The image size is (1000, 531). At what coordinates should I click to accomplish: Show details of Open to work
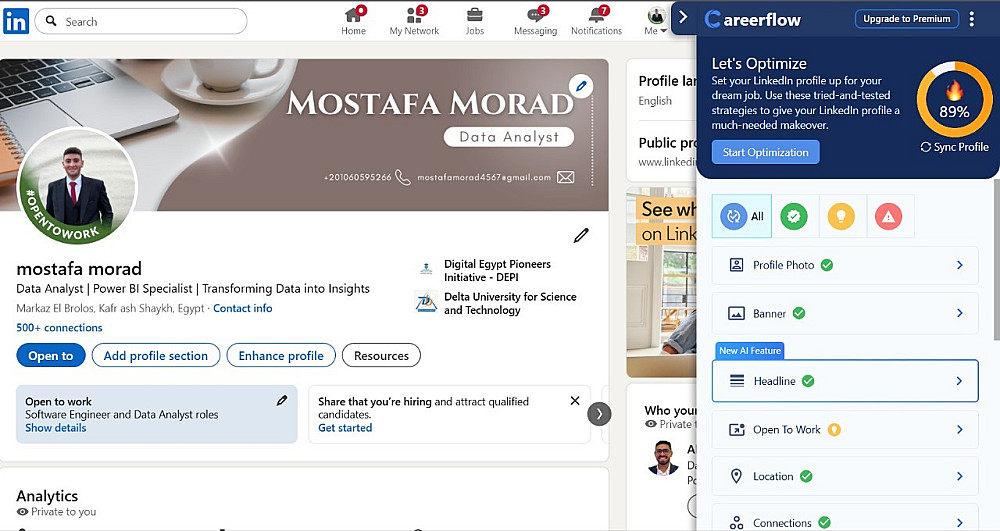coord(55,428)
